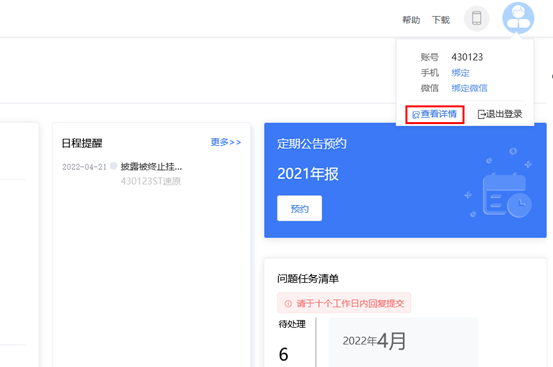Click the 问题任务清单 heading
This screenshot has width=553, height=367.
coord(308,279)
